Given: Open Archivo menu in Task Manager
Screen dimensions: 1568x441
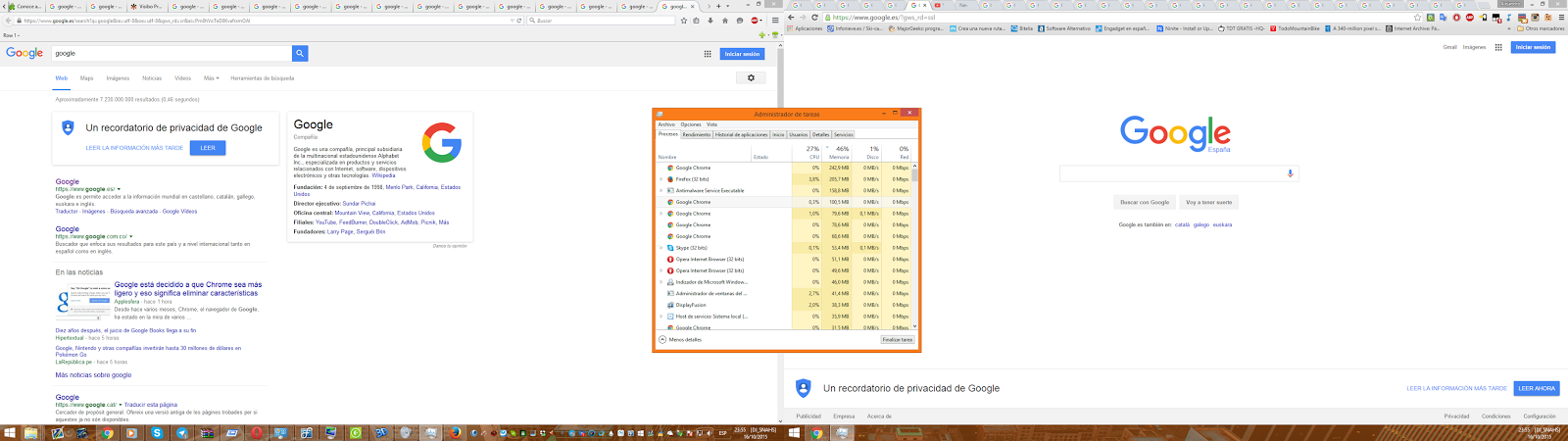Looking at the screenshot, I should [x=666, y=124].
